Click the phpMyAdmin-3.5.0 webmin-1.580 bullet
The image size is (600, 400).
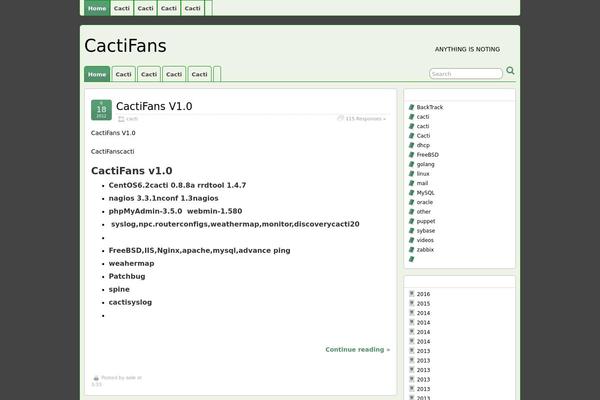coord(175,211)
